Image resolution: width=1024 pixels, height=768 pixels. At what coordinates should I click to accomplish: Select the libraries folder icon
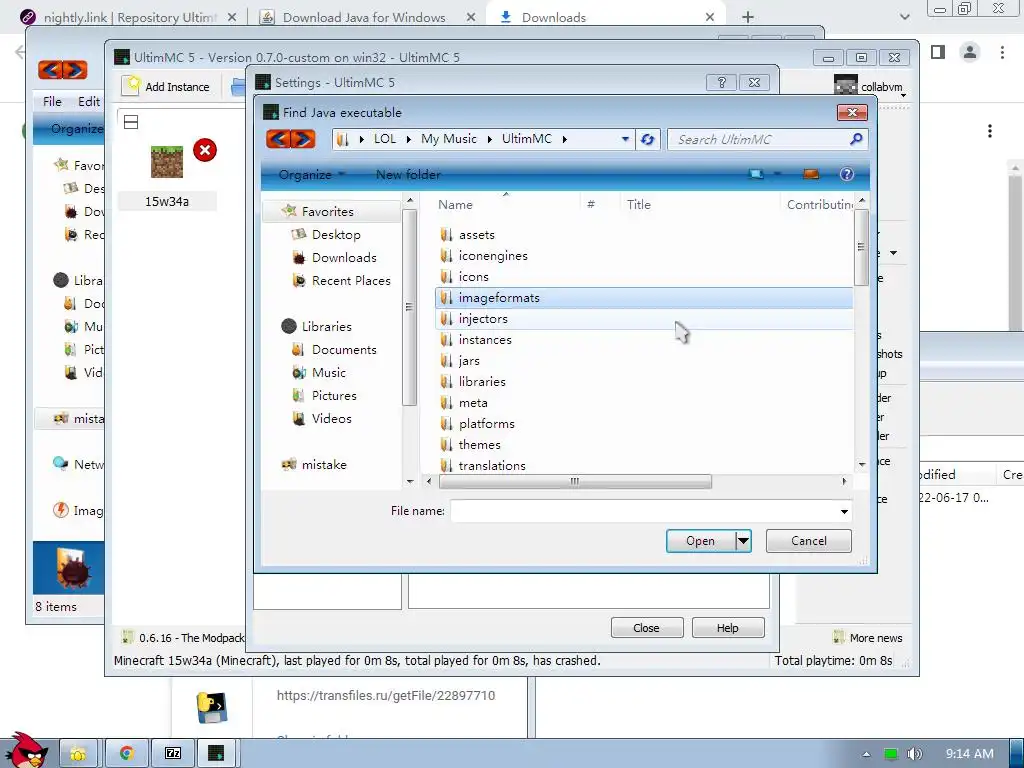coord(446,381)
